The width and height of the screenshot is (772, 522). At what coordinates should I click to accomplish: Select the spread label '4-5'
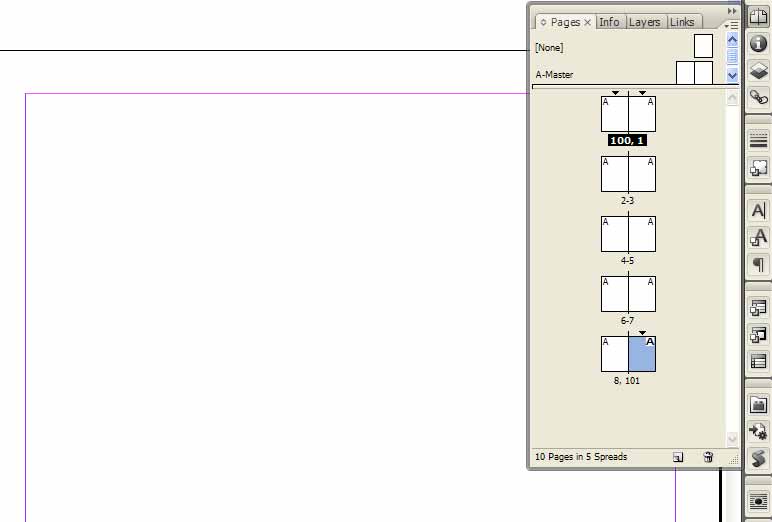[x=627, y=261]
